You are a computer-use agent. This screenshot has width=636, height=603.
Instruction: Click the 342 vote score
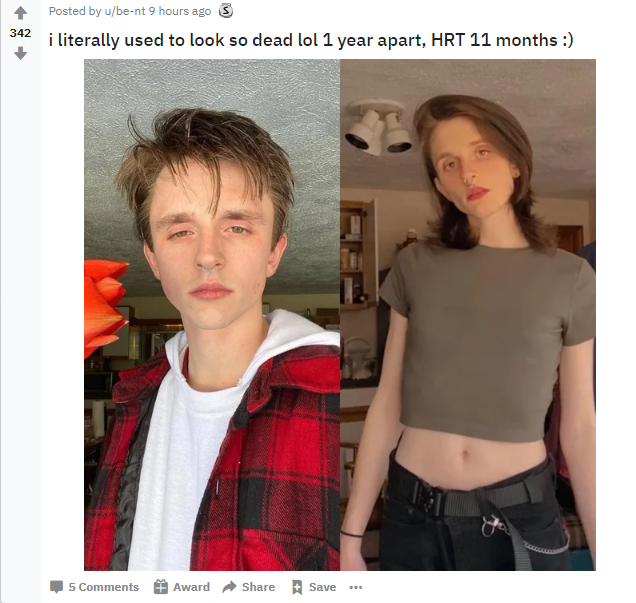click(20, 33)
